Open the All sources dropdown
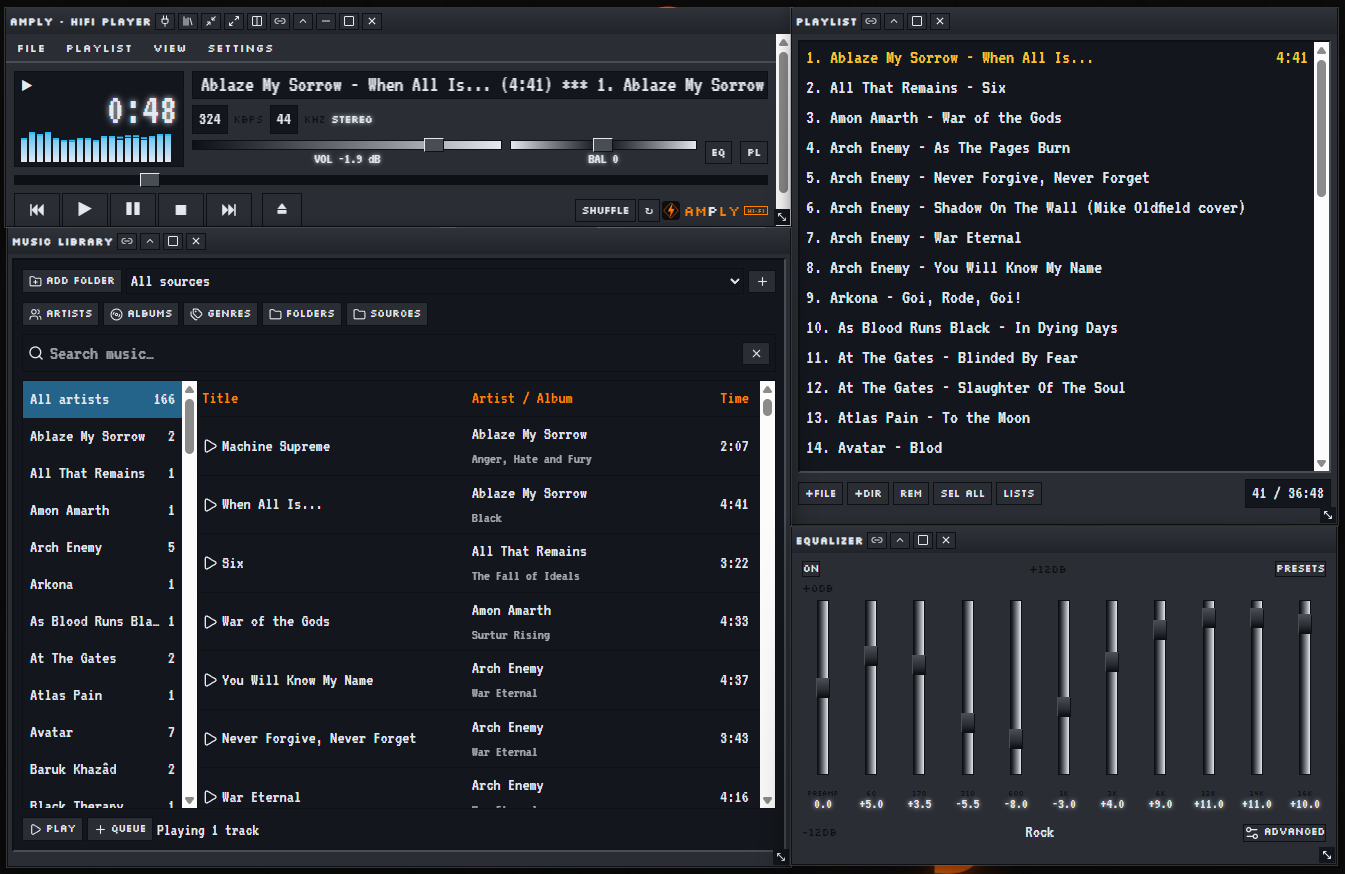 (x=435, y=281)
